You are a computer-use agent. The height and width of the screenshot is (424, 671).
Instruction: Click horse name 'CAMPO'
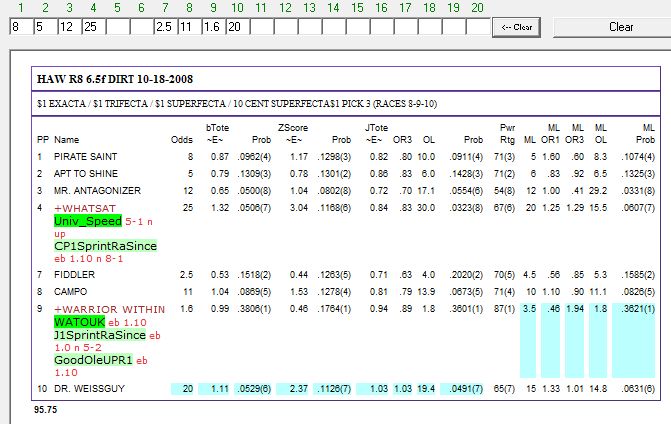[x=70, y=292]
